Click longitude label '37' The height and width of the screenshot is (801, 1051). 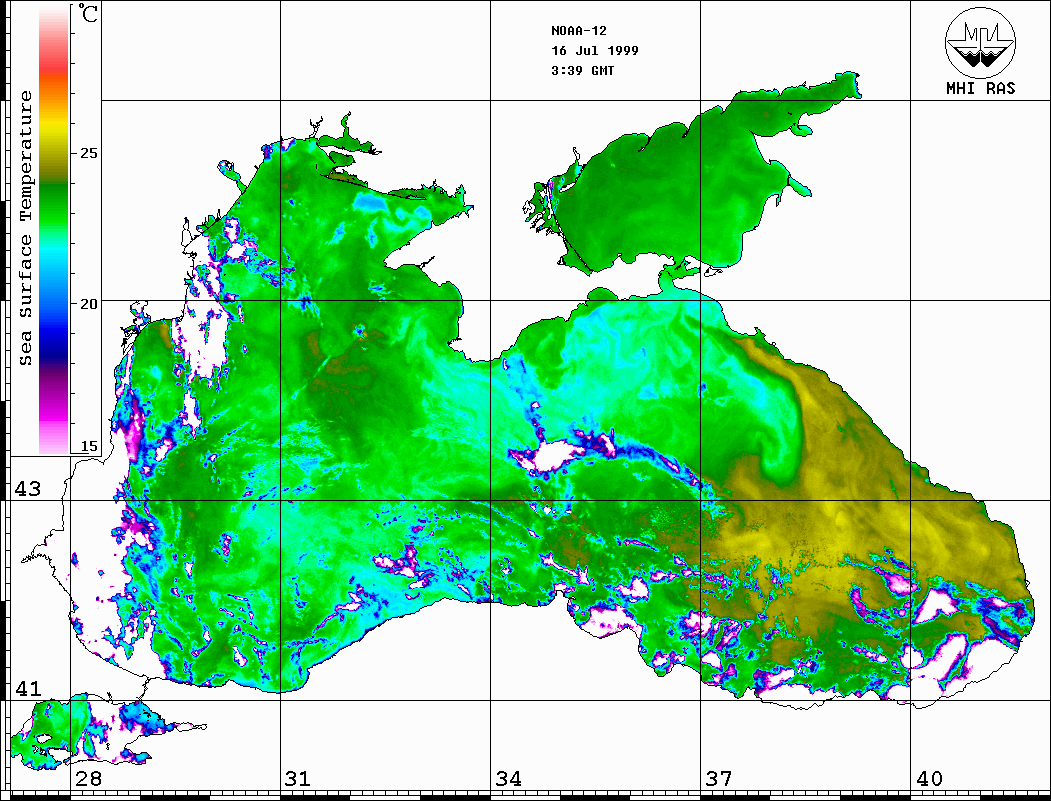pyautogui.click(x=719, y=778)
